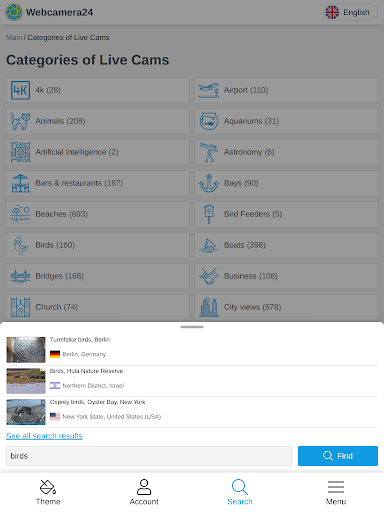Open the Bridges (168) category
Screen dimensions: 384x512
point(98,276)
